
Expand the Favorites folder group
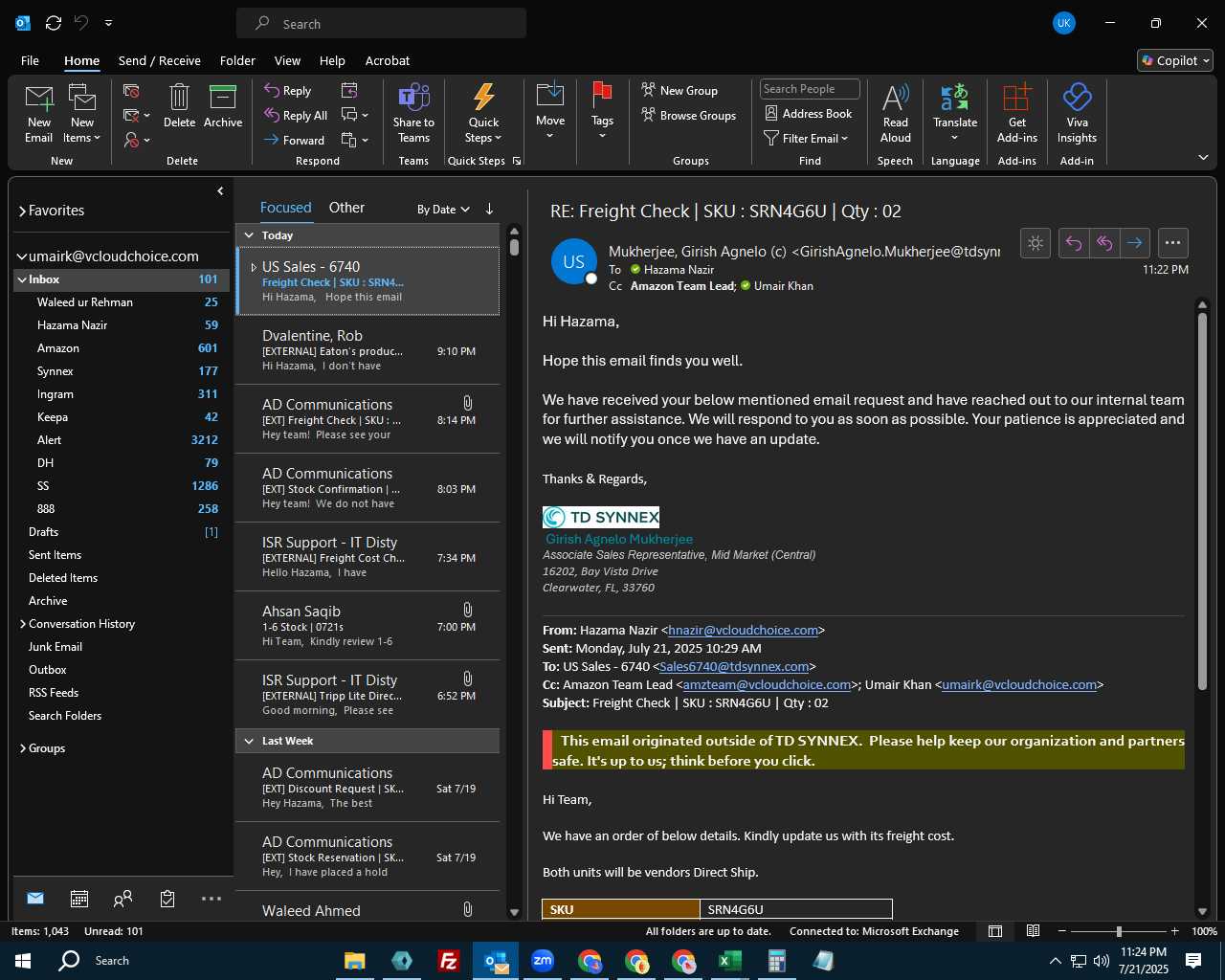pyautogui.click(x=22, y=211)
